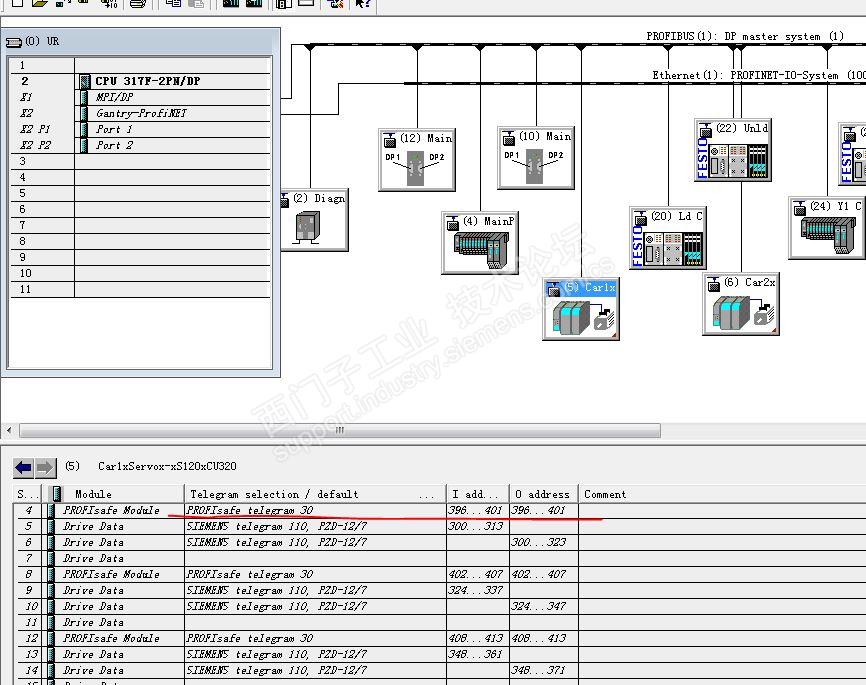Select the MPI/DP interface row
The image size is (866, 685).
(x=114, y=97)
